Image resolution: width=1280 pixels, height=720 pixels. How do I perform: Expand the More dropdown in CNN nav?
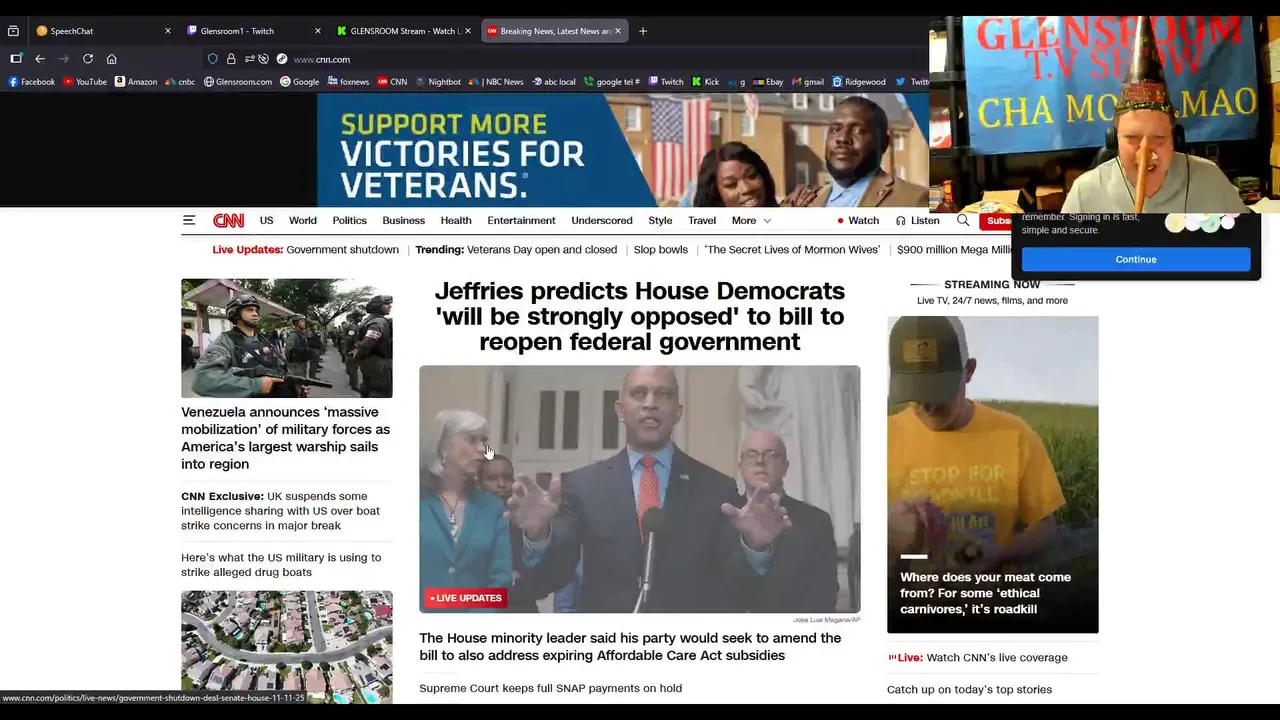[x=752, y=221]
